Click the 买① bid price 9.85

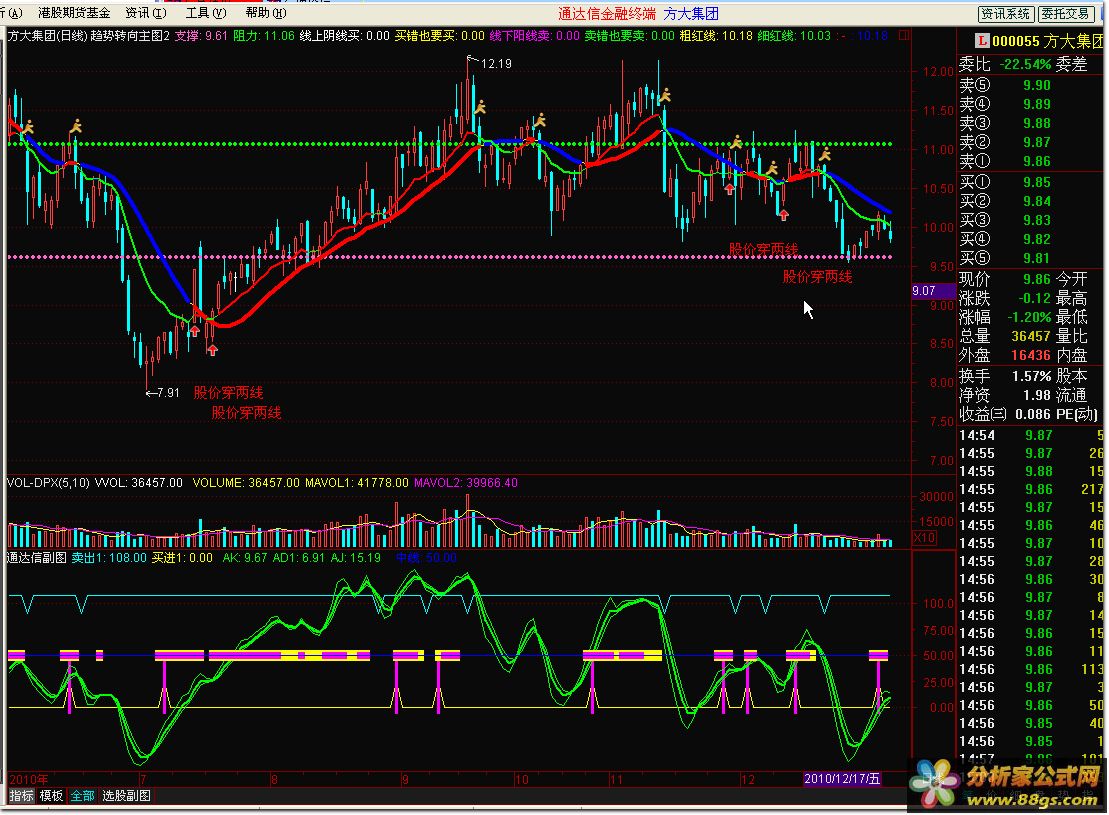click(1036, 182)
